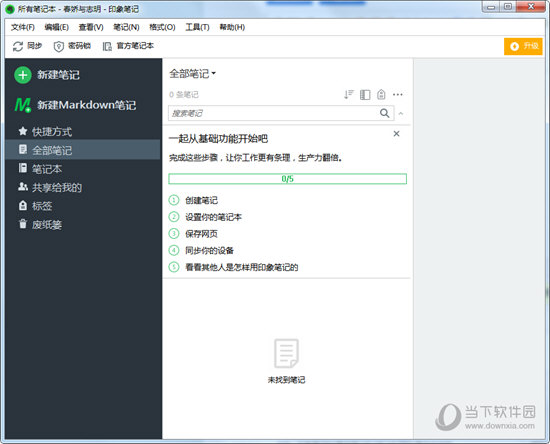Open the three-dot more options menu
550x444 pixels.
click(x=397, y=94)
